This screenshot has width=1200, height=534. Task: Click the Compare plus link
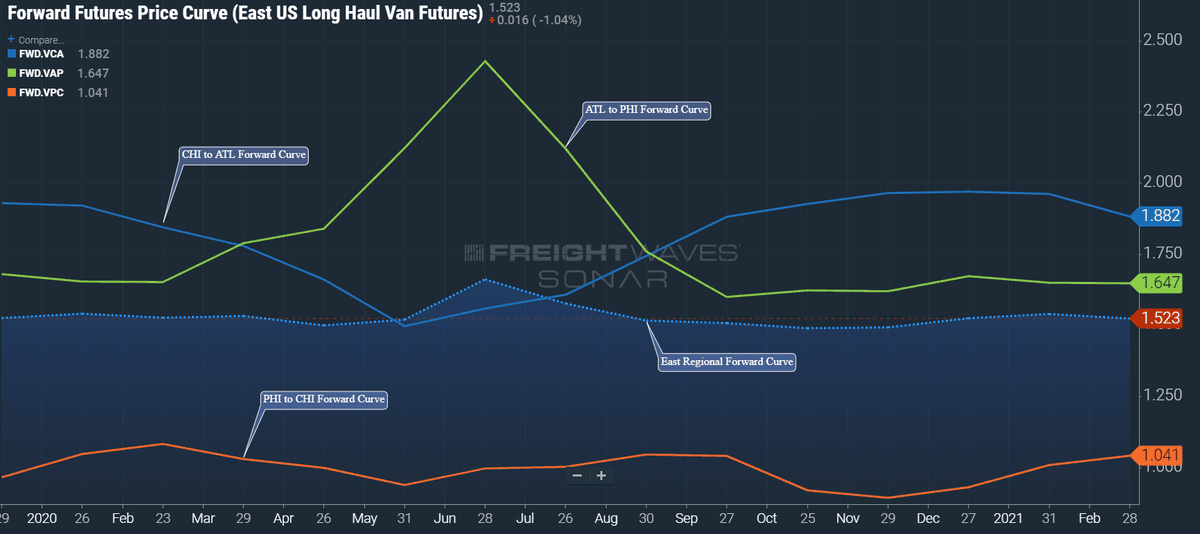pos(35,40)
